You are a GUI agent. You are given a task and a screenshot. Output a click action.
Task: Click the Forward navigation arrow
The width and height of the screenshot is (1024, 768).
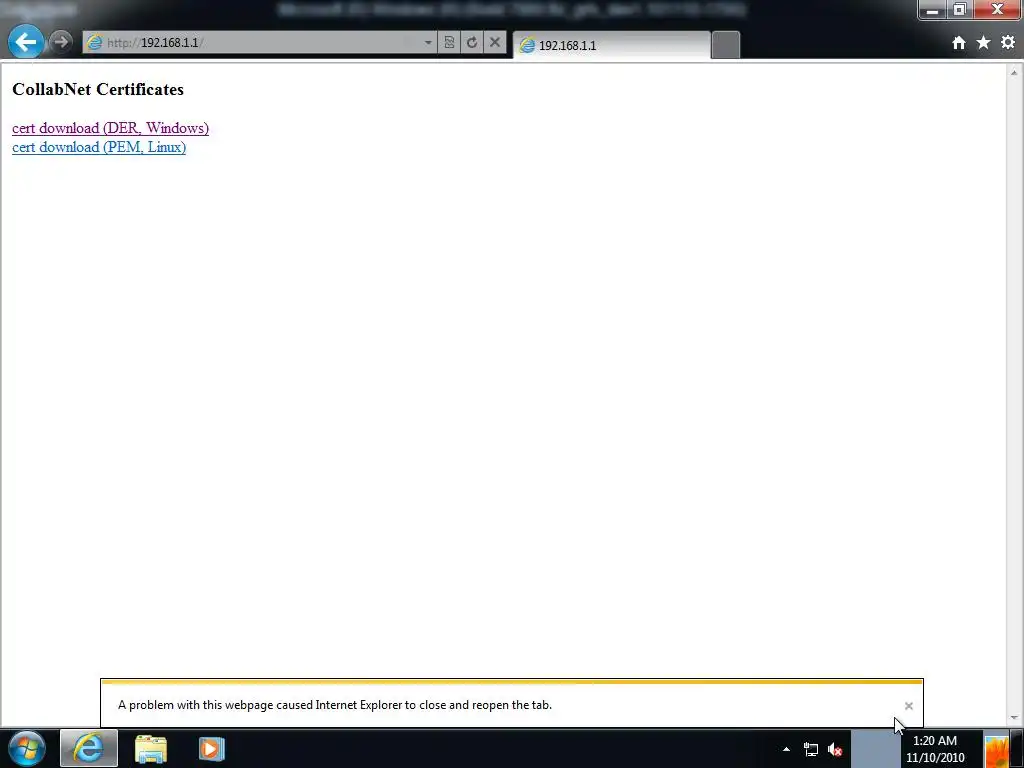point(61,42)
